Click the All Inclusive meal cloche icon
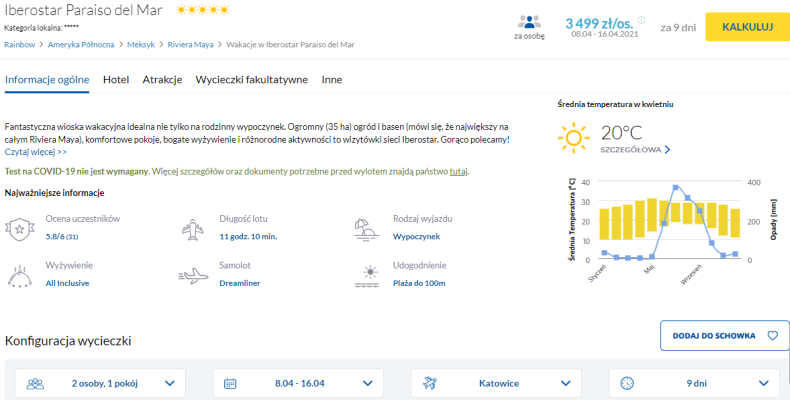790x400 pixels. pyautogui.click(x=20, y=276)
